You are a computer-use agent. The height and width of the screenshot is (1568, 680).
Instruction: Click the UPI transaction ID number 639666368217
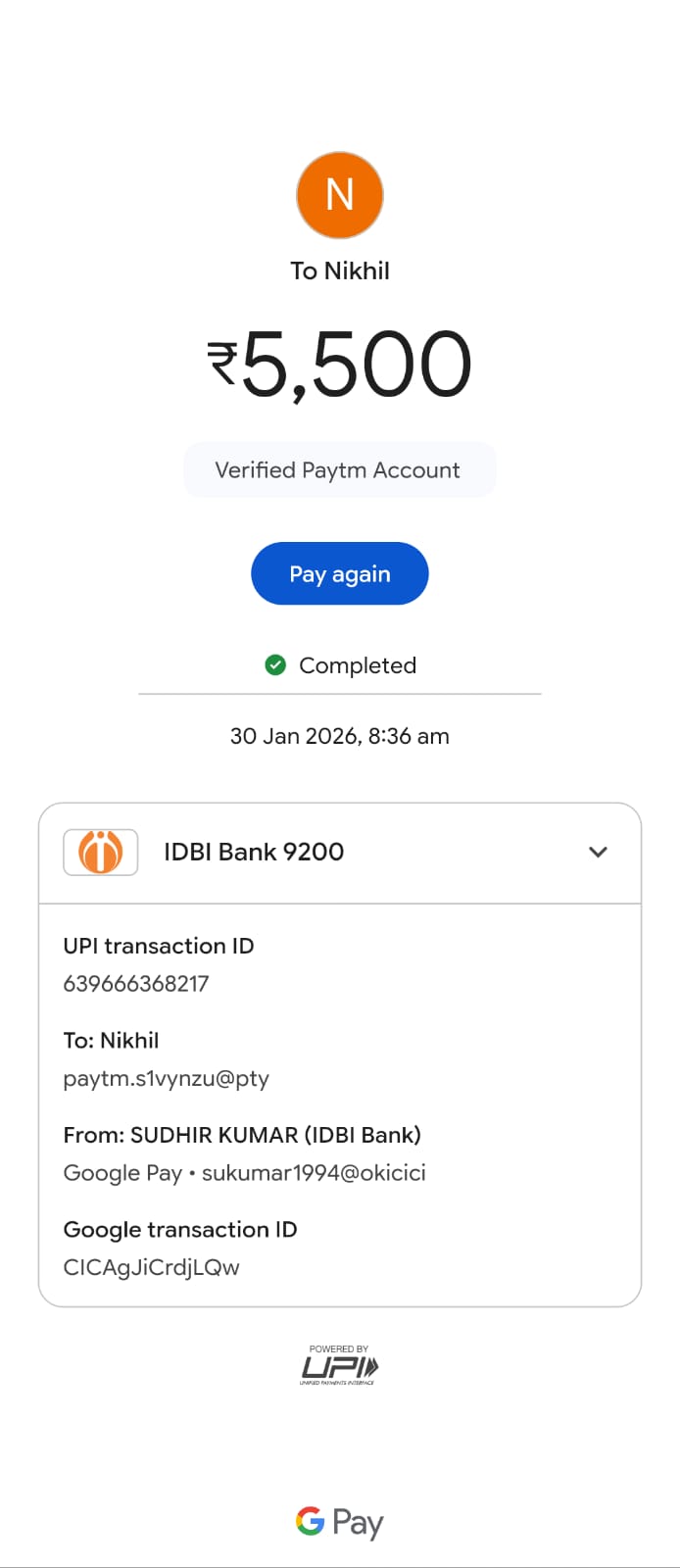pyautogui.click(x=136, y=984)
